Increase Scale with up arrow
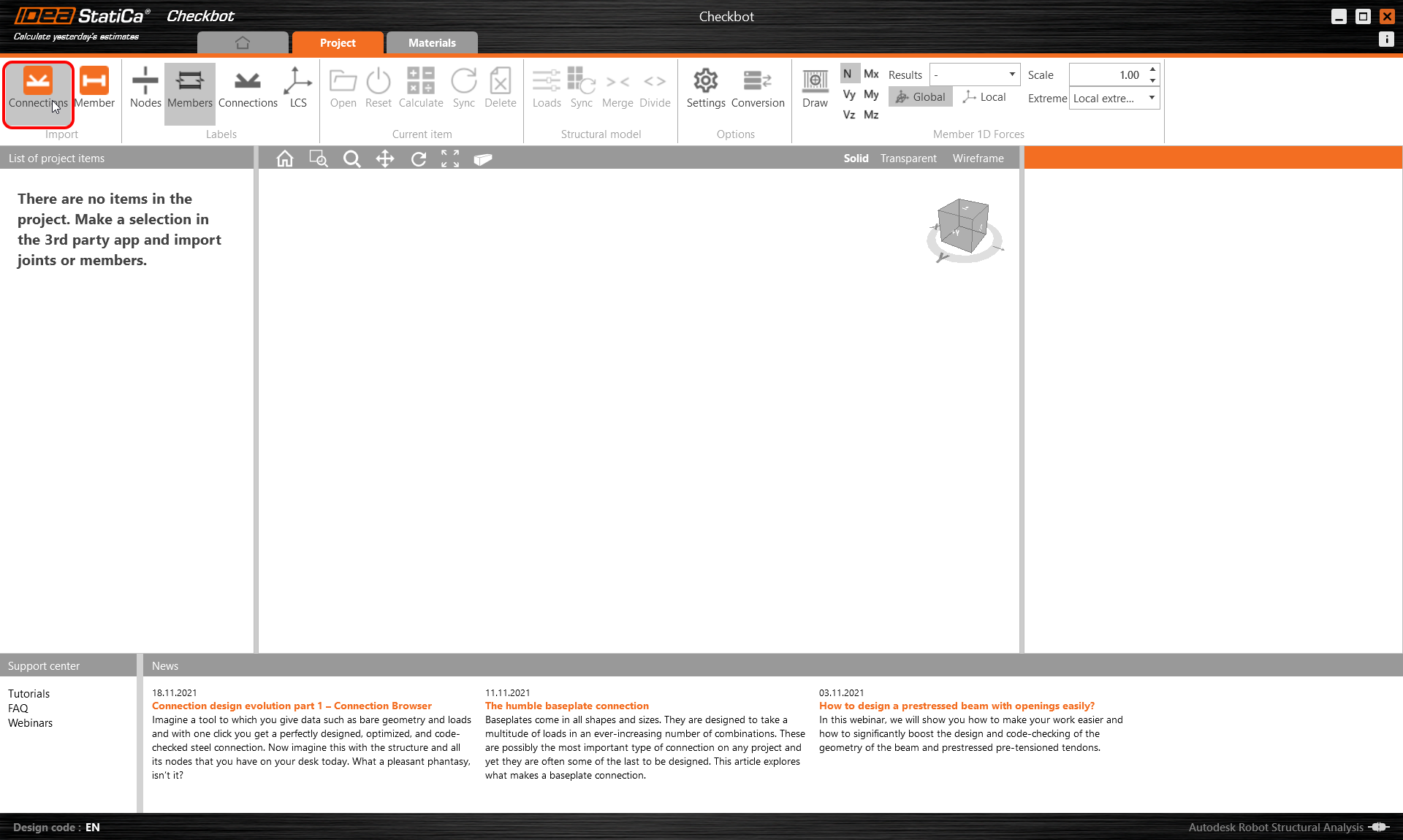1403x840 pixels. (1152, 69)
